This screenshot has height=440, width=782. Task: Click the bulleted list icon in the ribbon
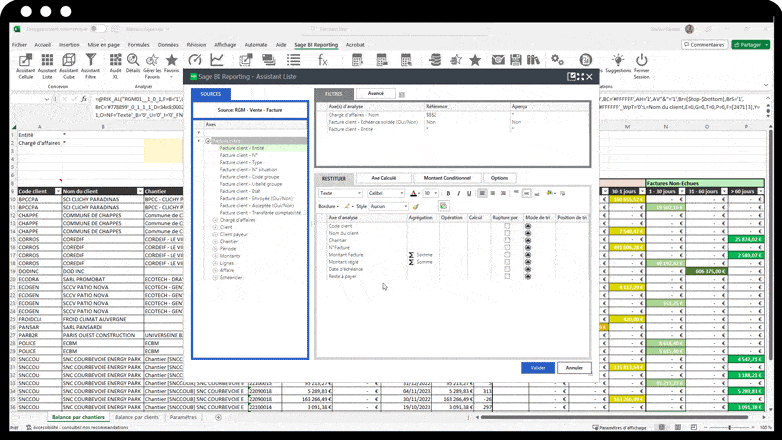294,60
